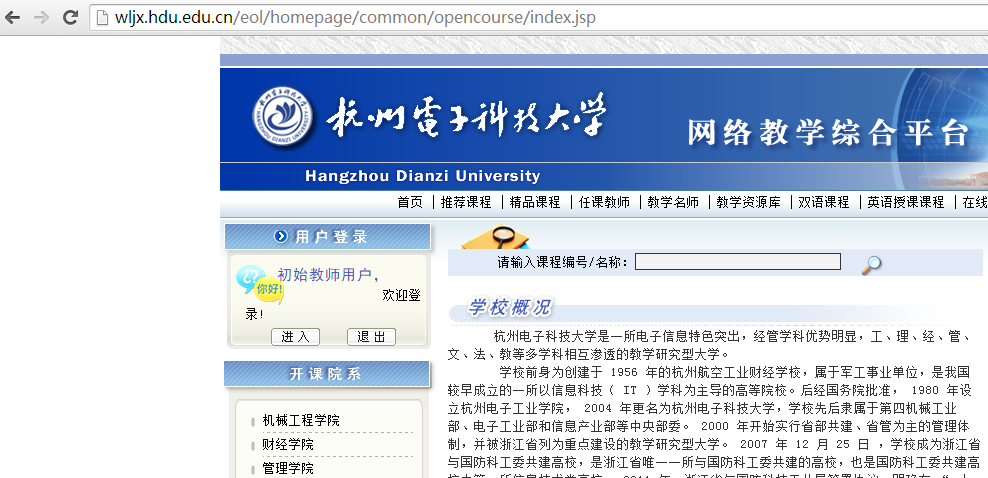
Task: Click the magnifier search icon beside the course field
Action: point(871,265)
